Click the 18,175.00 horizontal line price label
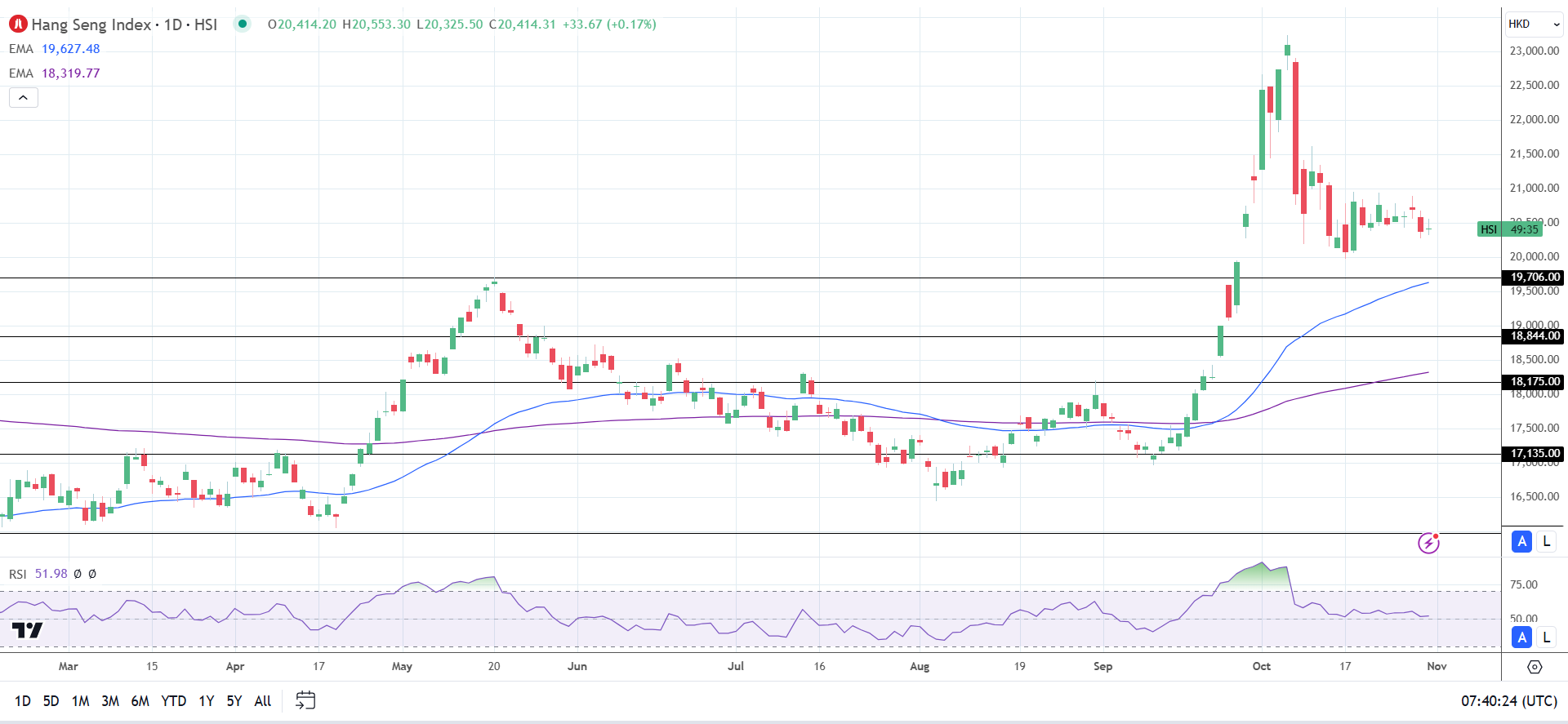This screenshot has height=724, width=1568. pos(1533,382)
